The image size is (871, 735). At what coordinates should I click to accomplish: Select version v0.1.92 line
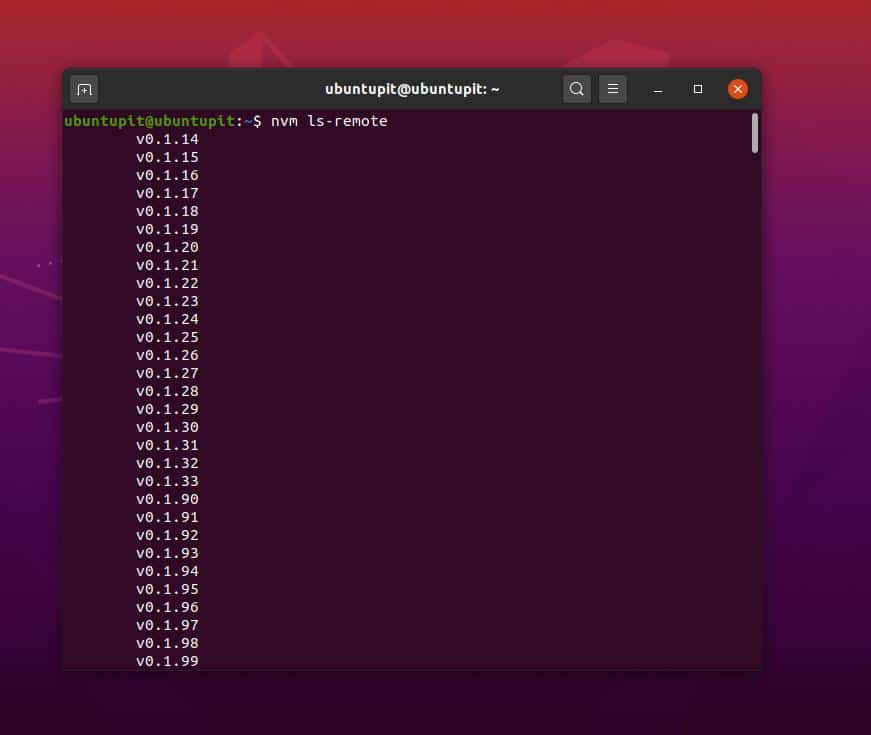tap(167, 536)
